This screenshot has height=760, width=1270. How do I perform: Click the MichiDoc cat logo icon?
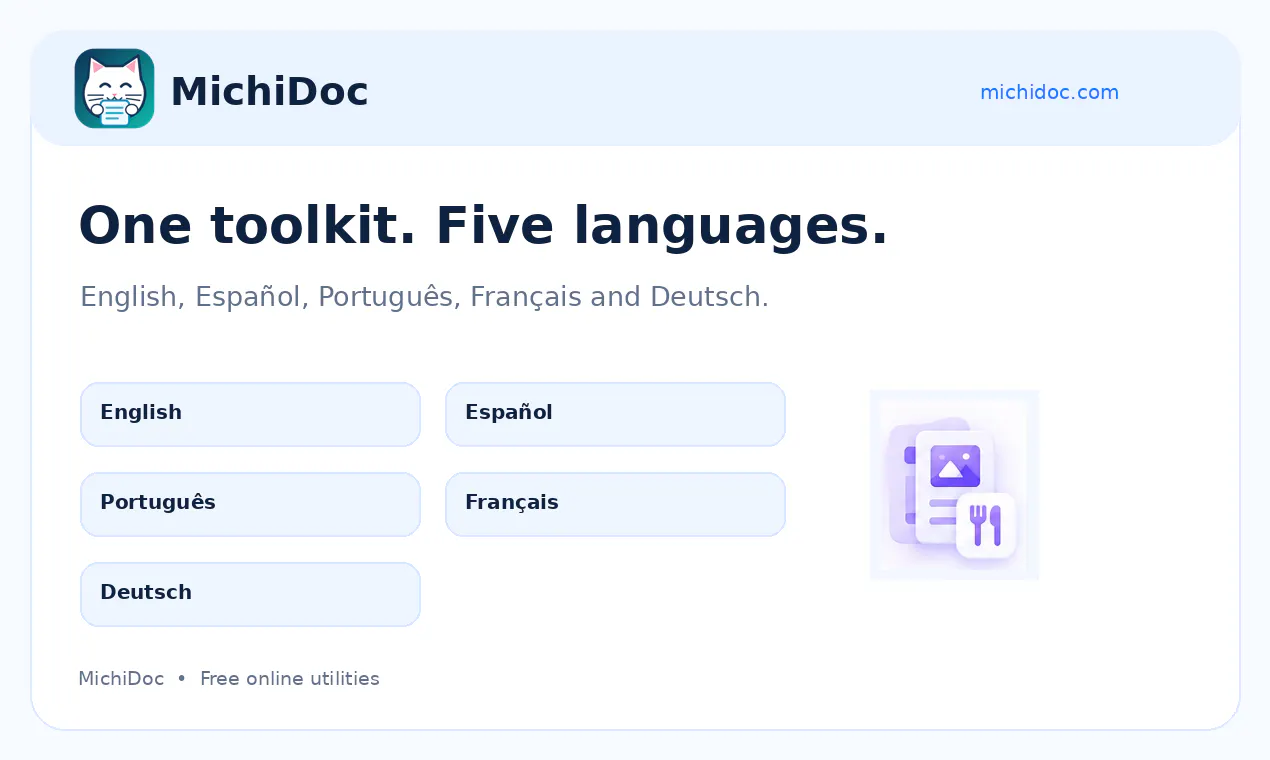coord(114,89)
